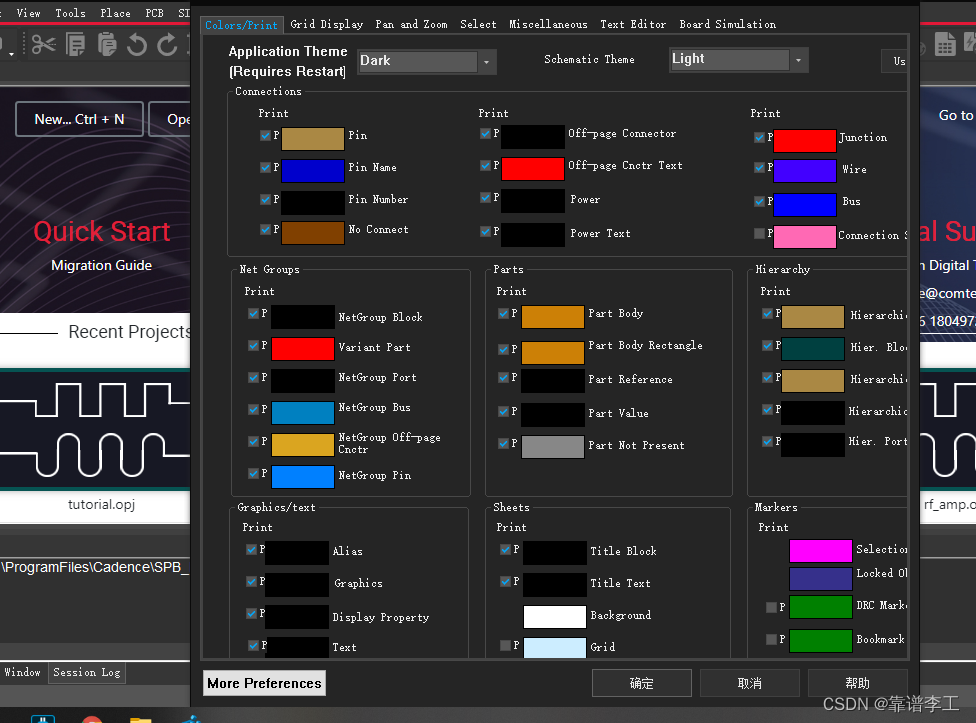Click the light blue Grid color swatch

(x=555, y=648)
